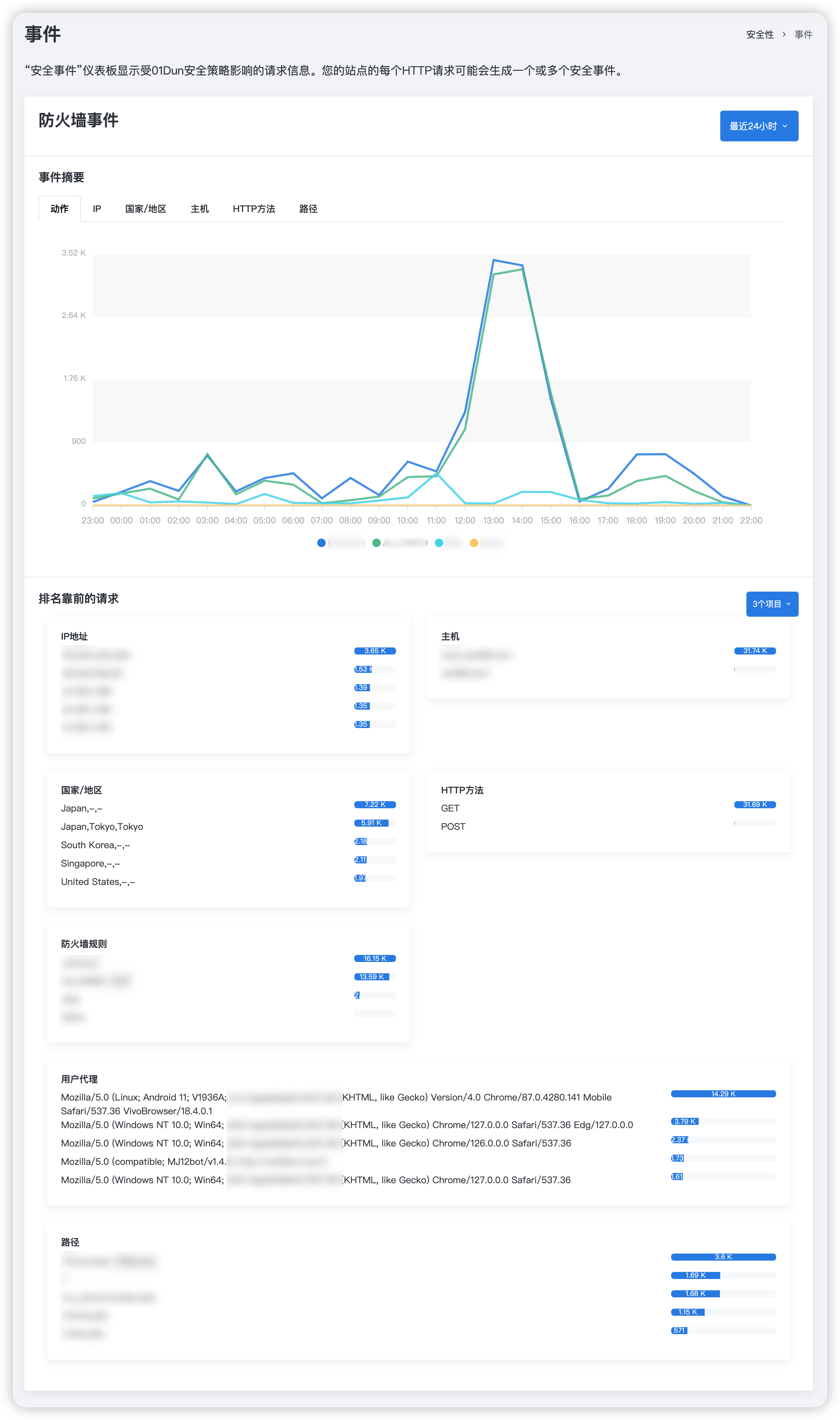Click the 31.69 K bar for GET
840x1420 pixels.
coord(755,804)
